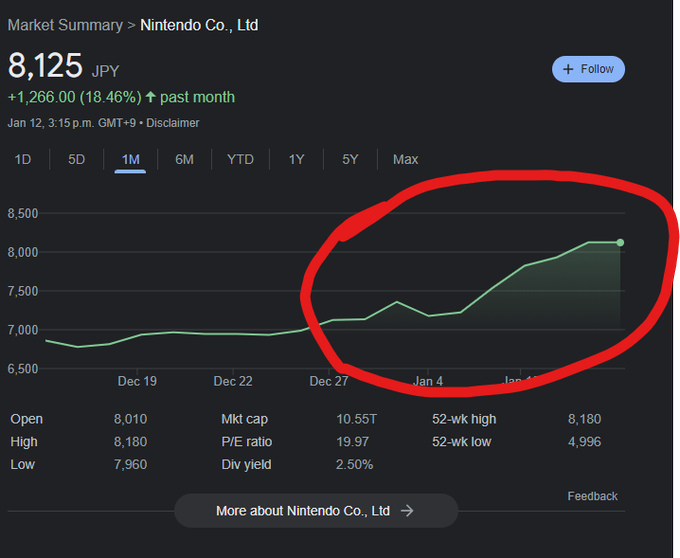Select the 1D time range tab

23,159
